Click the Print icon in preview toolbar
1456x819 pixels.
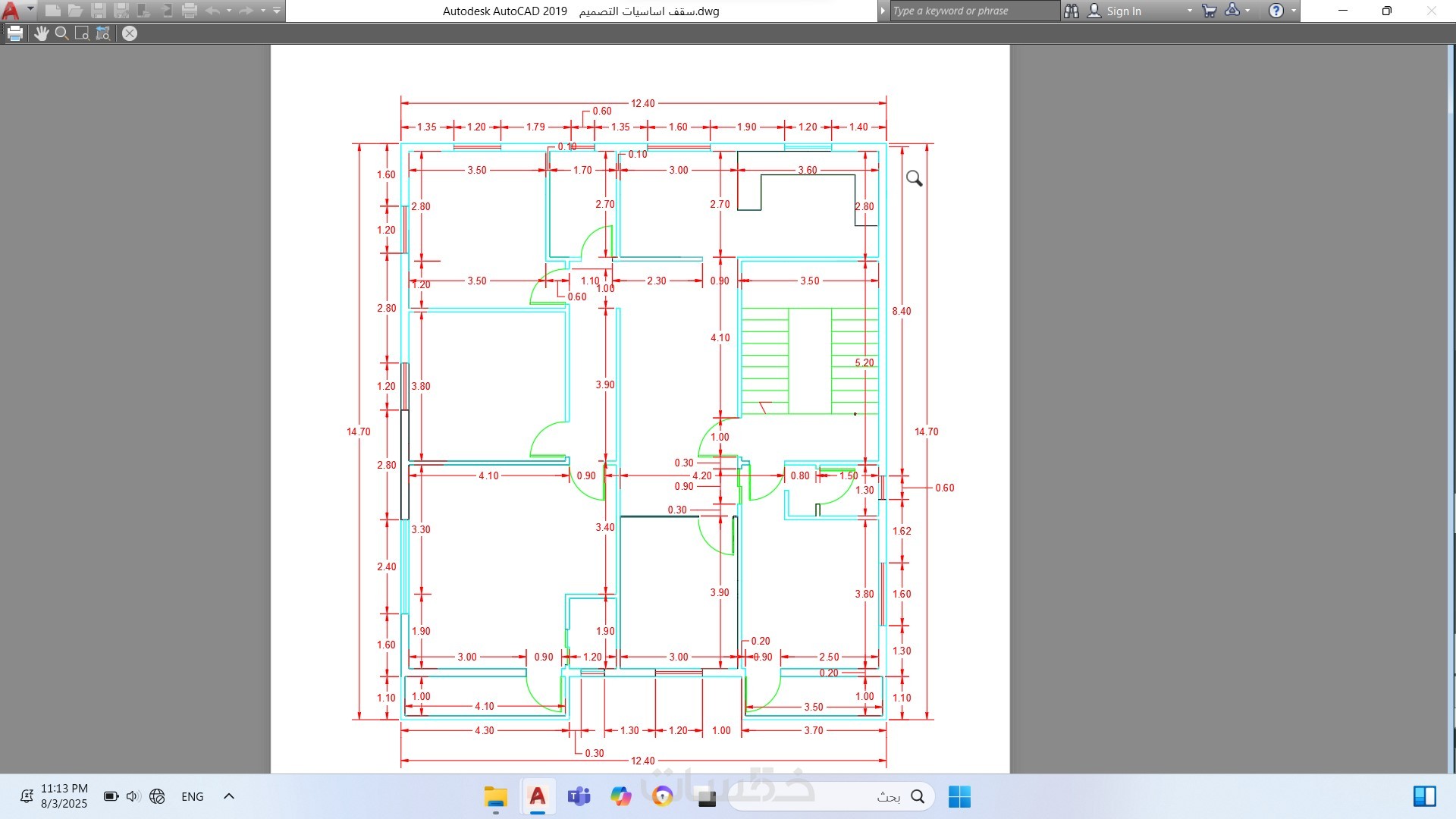[15, 33]
